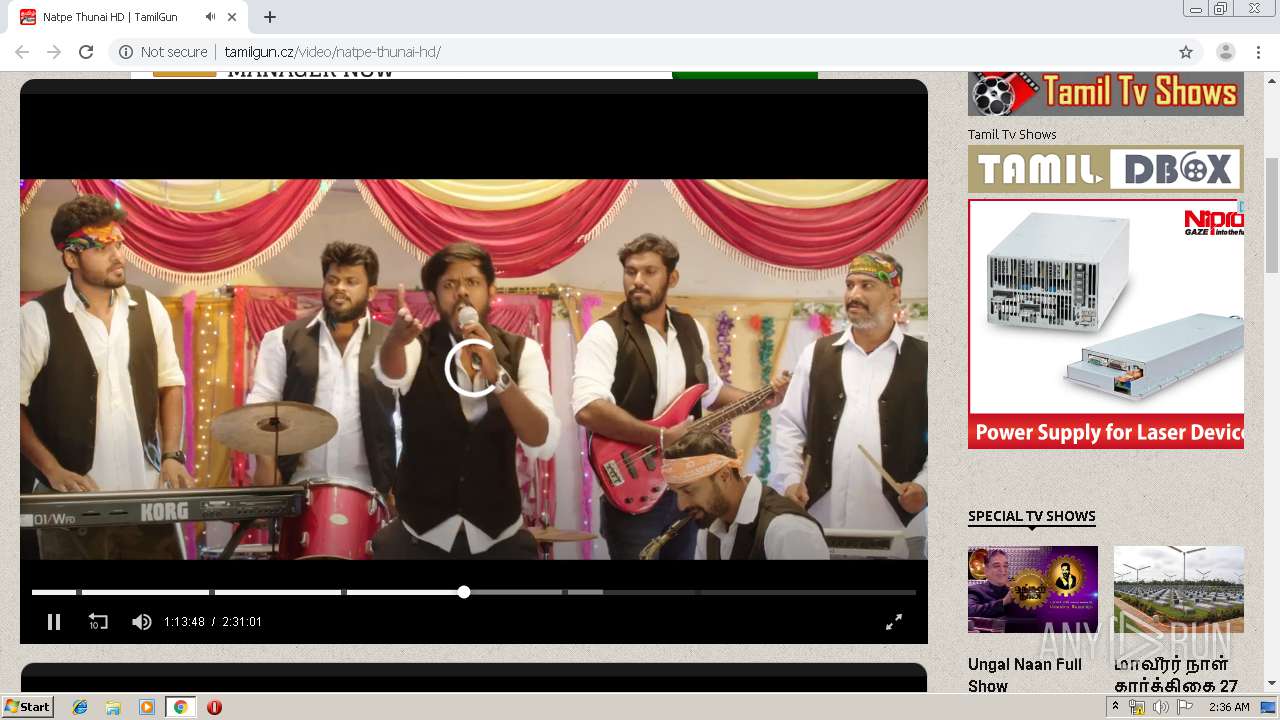This screenshot has width=1280, height=720.
Task: Open Chrome profile avatar menu
Action: [1226, 52]
